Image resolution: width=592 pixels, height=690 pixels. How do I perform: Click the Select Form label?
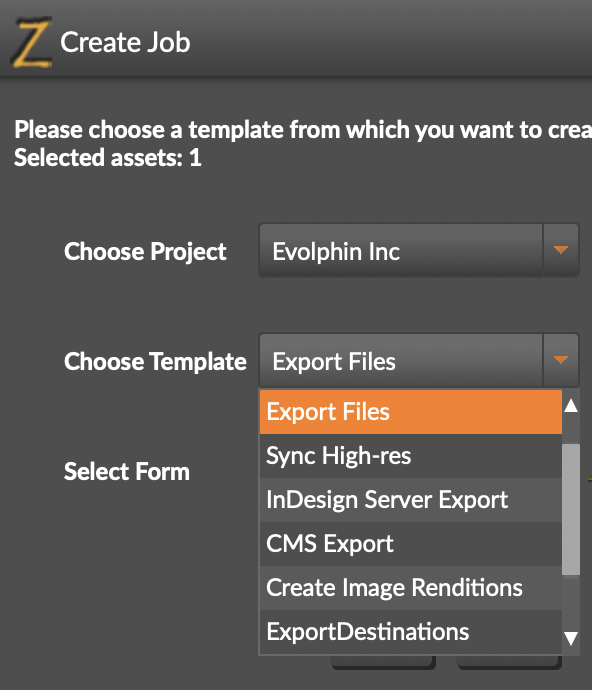[127, 472]
